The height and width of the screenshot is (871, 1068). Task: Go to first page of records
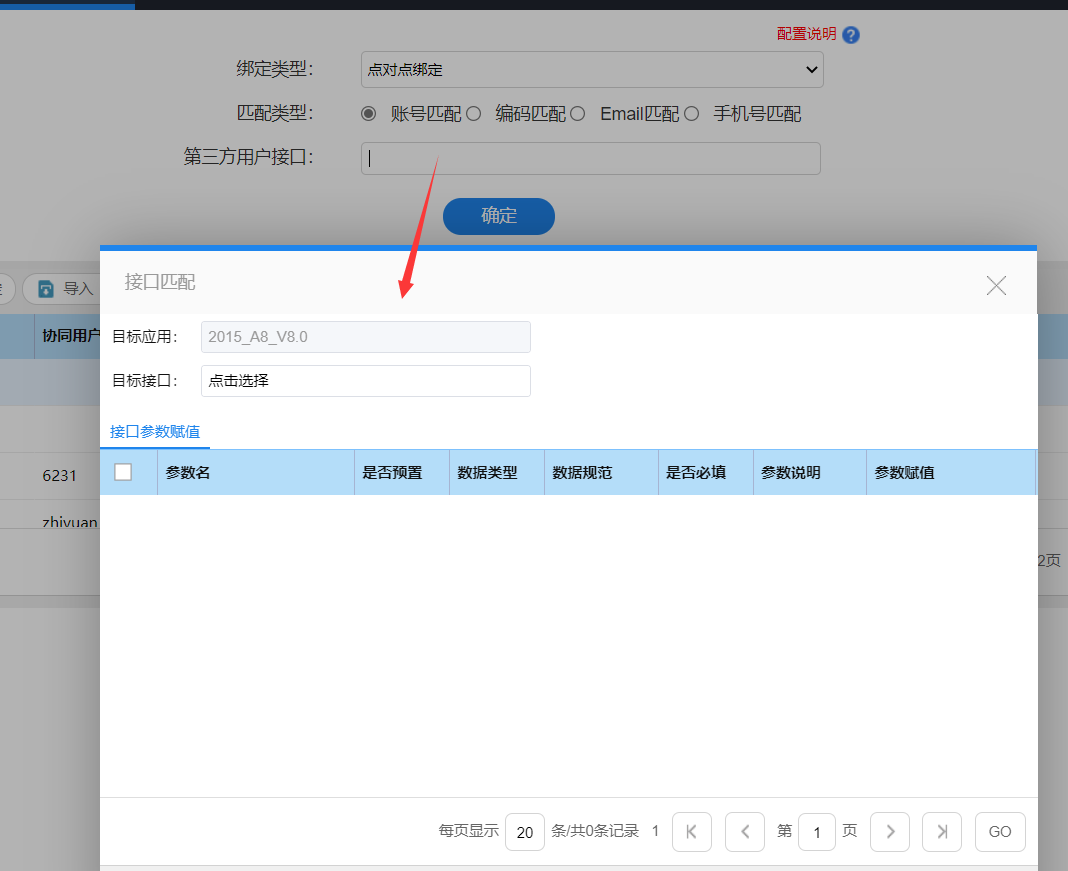[692, 831]
